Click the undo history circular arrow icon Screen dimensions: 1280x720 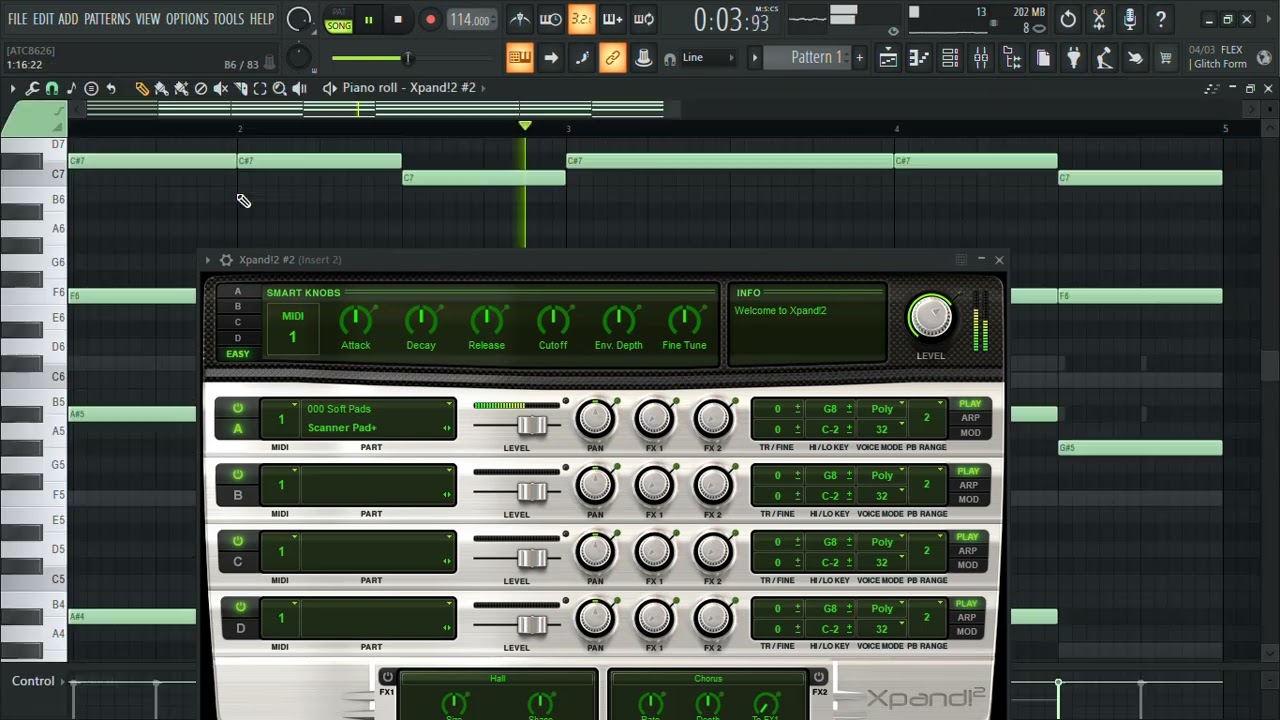(1068, 19)
